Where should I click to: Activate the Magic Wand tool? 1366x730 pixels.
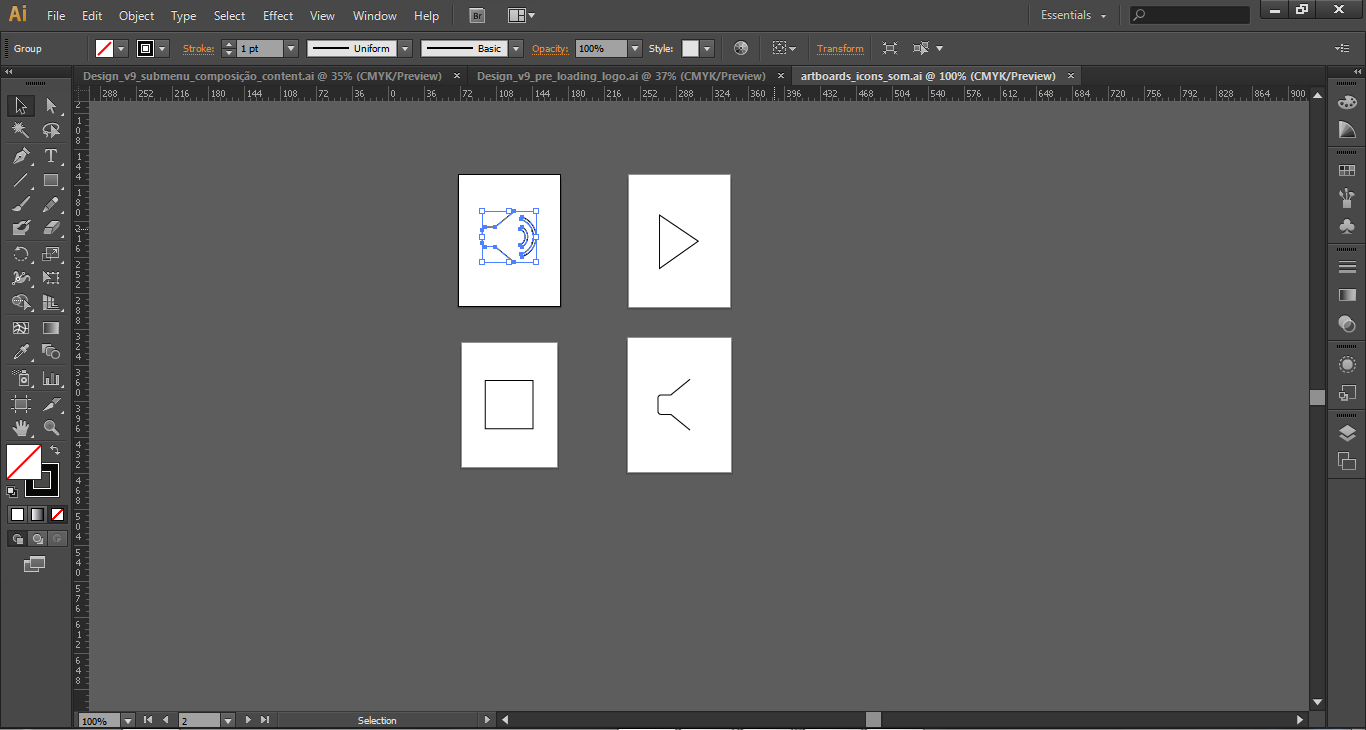point(21,131)
